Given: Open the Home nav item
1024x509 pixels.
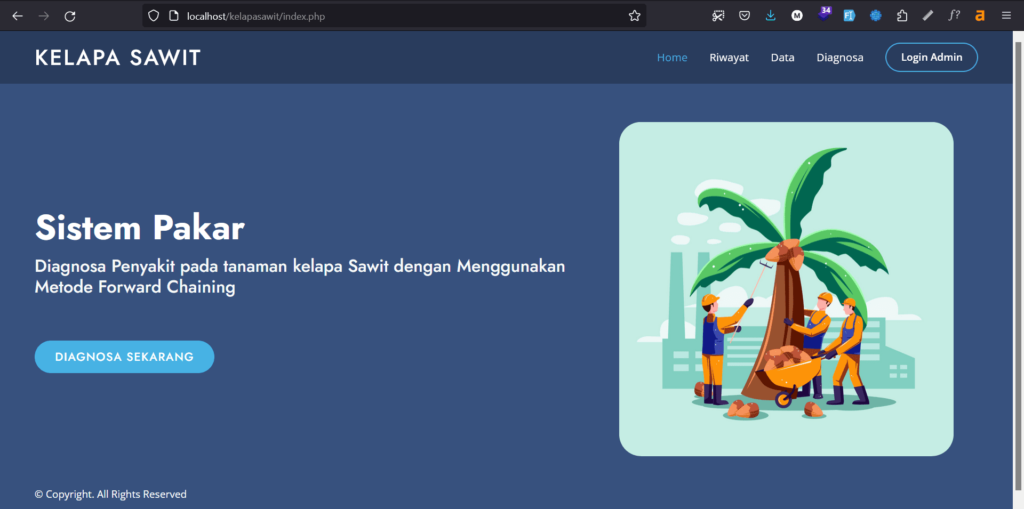Looking at the screenshot, I should (672, 57).
